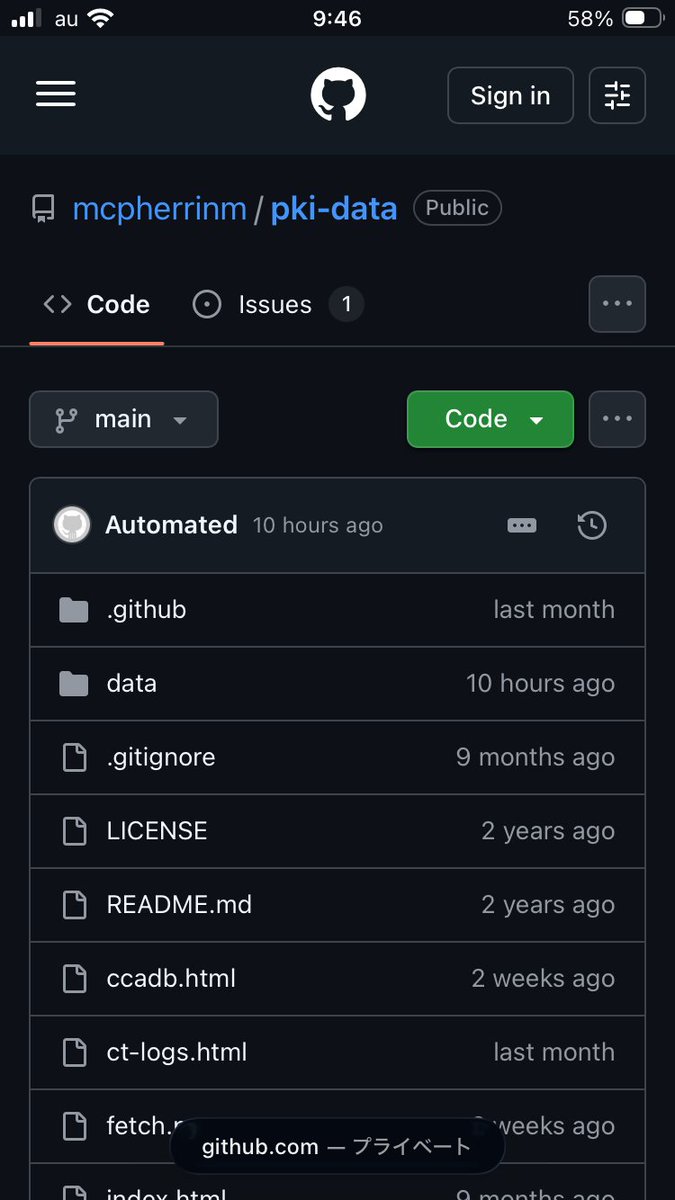Open the main branch dropdown
The width and height of the screenshot is (675, 1200).
[x=124, y=419]
